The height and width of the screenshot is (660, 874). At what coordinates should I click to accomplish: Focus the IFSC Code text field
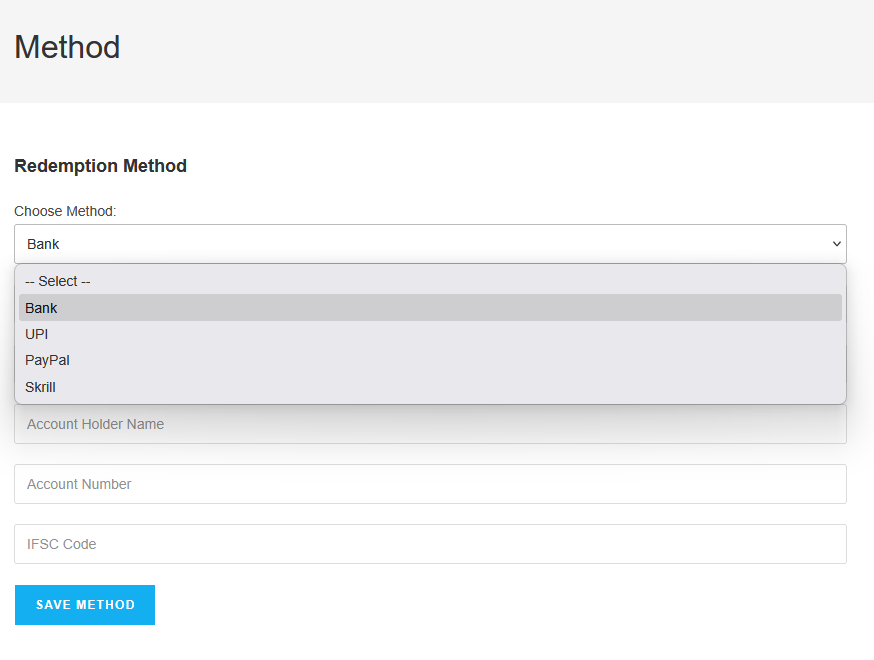tap(430, 543)
